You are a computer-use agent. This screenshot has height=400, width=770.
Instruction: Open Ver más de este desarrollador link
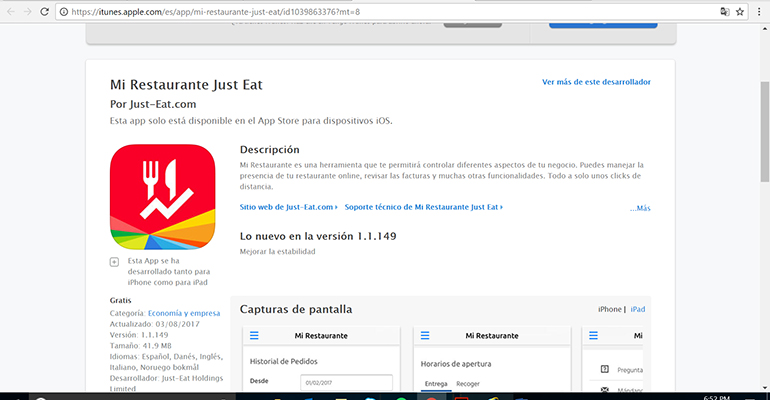[596, 82]
